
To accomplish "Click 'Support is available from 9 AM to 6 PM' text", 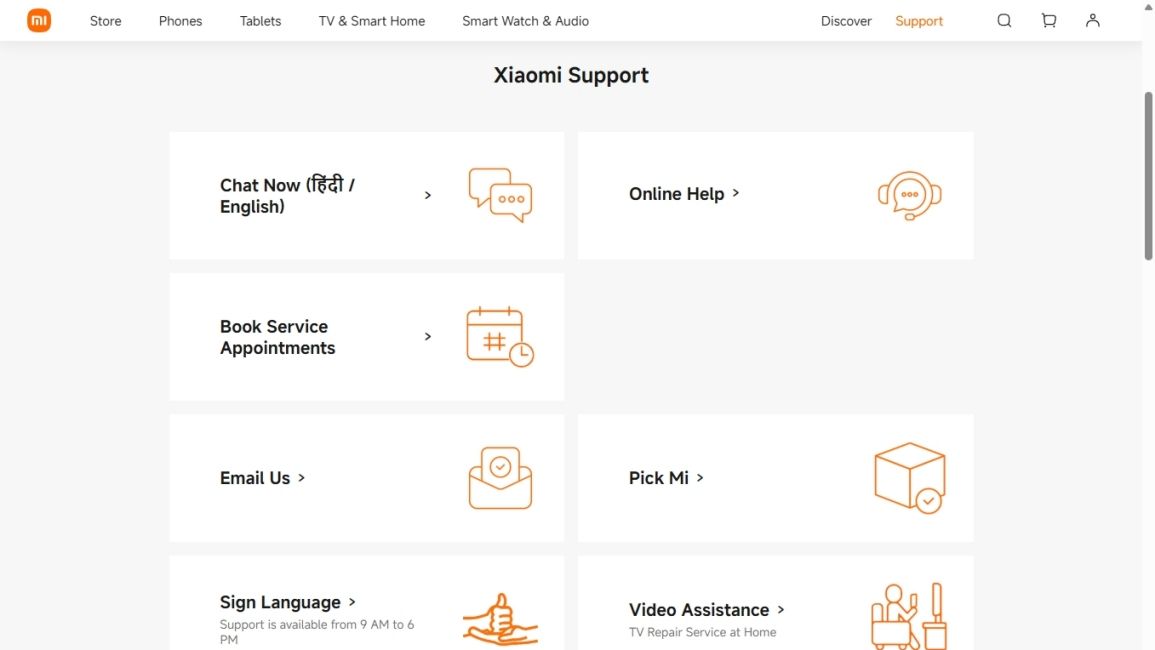I will coord(317,632).
